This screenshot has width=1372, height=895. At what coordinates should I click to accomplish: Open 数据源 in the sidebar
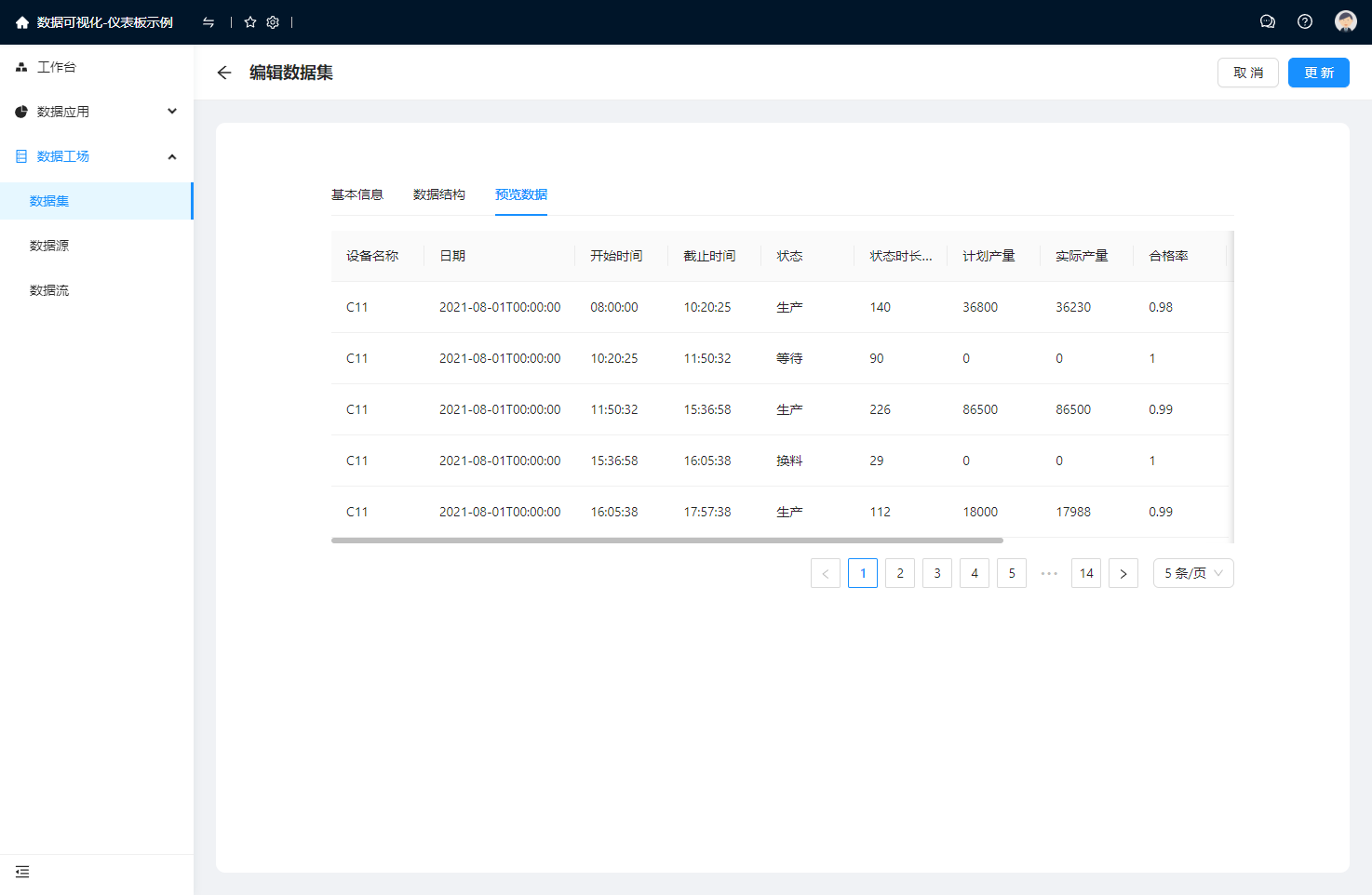49,246
